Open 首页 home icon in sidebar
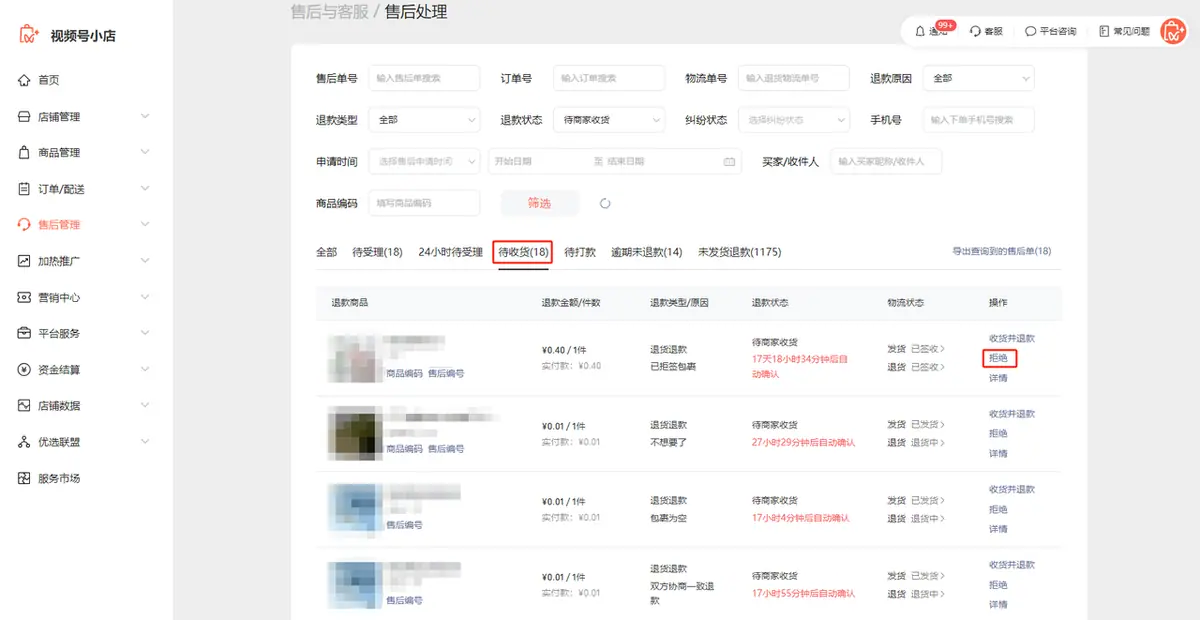Screen dimensions: 1200x620 [24, 80]
